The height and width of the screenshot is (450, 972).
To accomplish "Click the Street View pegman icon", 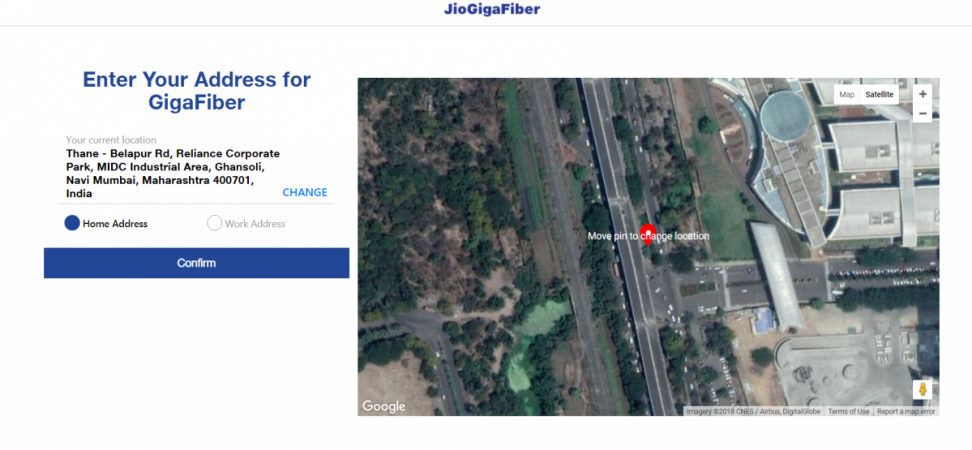I will (x=922, y=390).
